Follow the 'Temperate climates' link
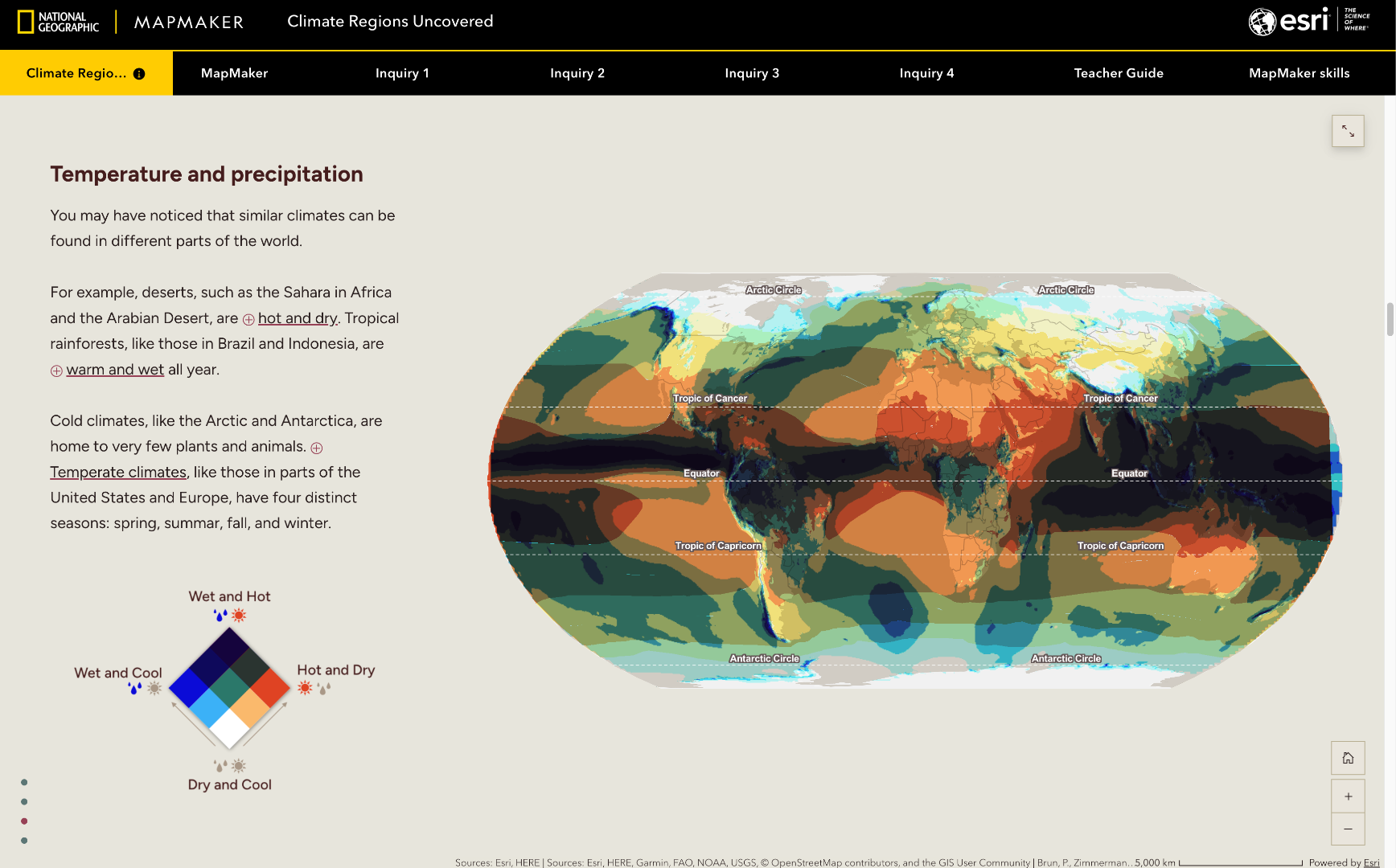 (118, 473)
